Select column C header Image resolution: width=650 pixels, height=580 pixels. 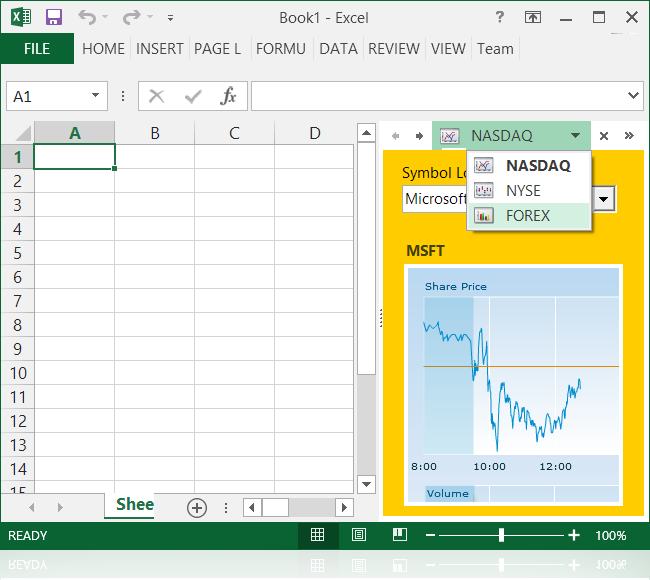234,133
